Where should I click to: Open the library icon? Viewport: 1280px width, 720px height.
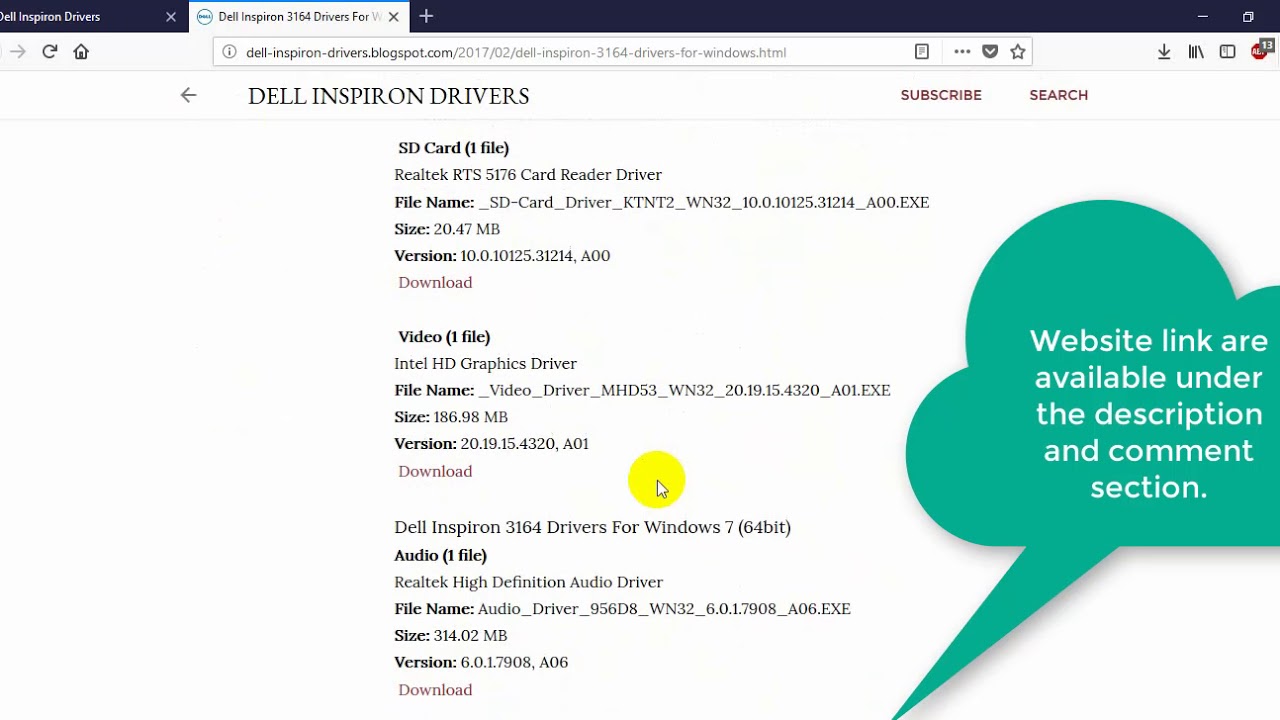1196,52
